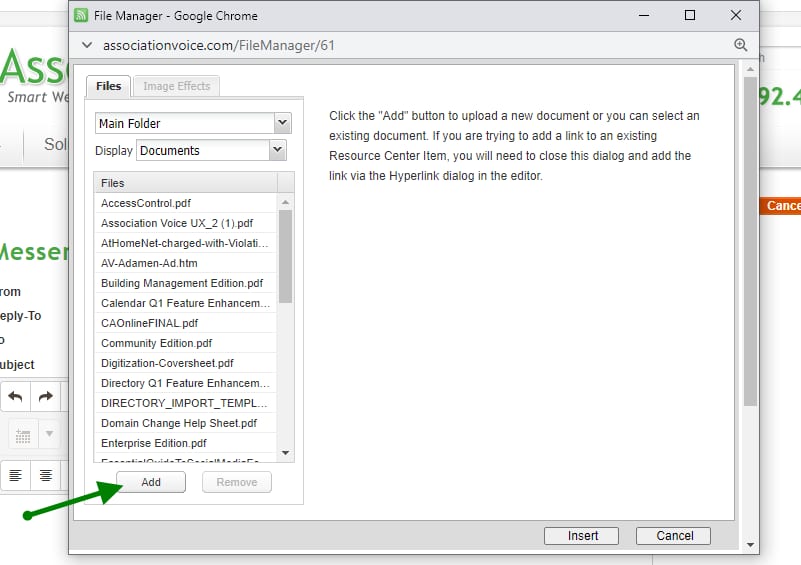Click the disabled Remove button
Screen dimensions: 801x565
coord(237,482)
